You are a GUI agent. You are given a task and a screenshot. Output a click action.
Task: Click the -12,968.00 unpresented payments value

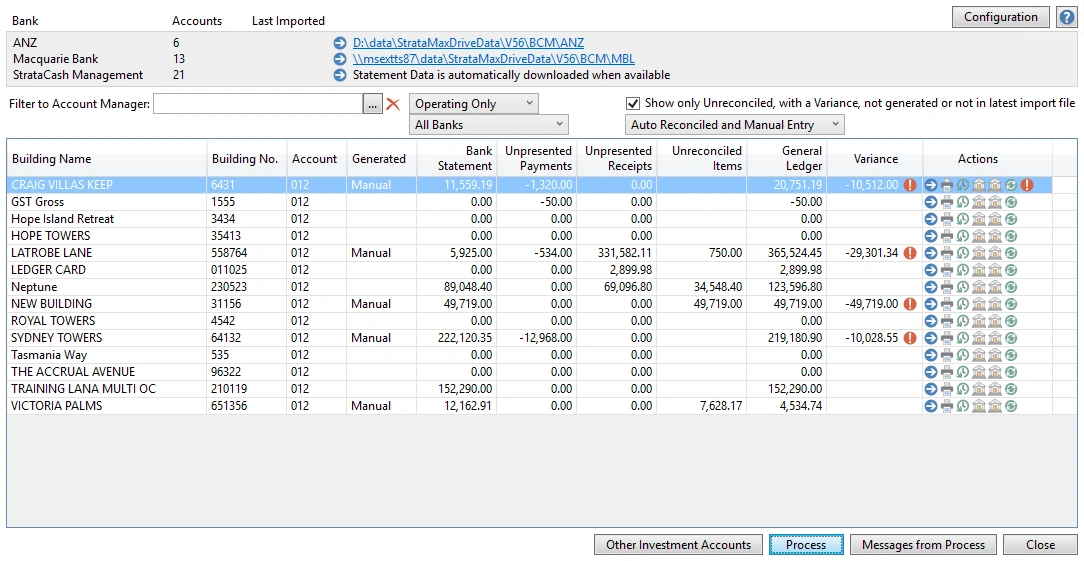pyautogui.click(x=543, y=338)
